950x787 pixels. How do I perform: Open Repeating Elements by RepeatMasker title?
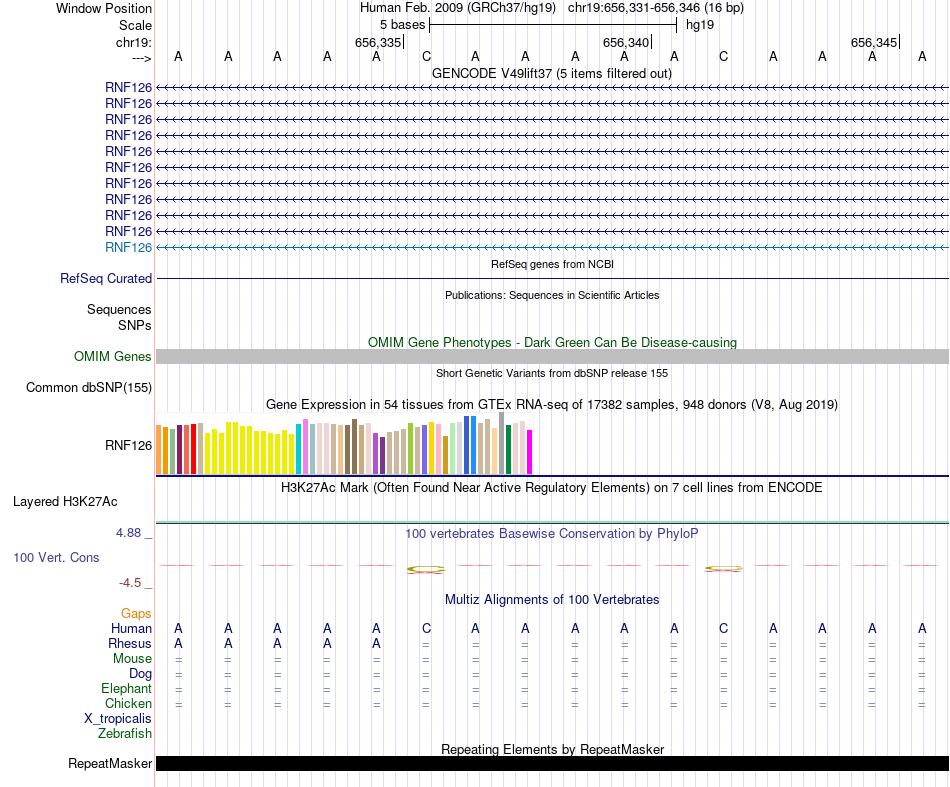point(552,749)
